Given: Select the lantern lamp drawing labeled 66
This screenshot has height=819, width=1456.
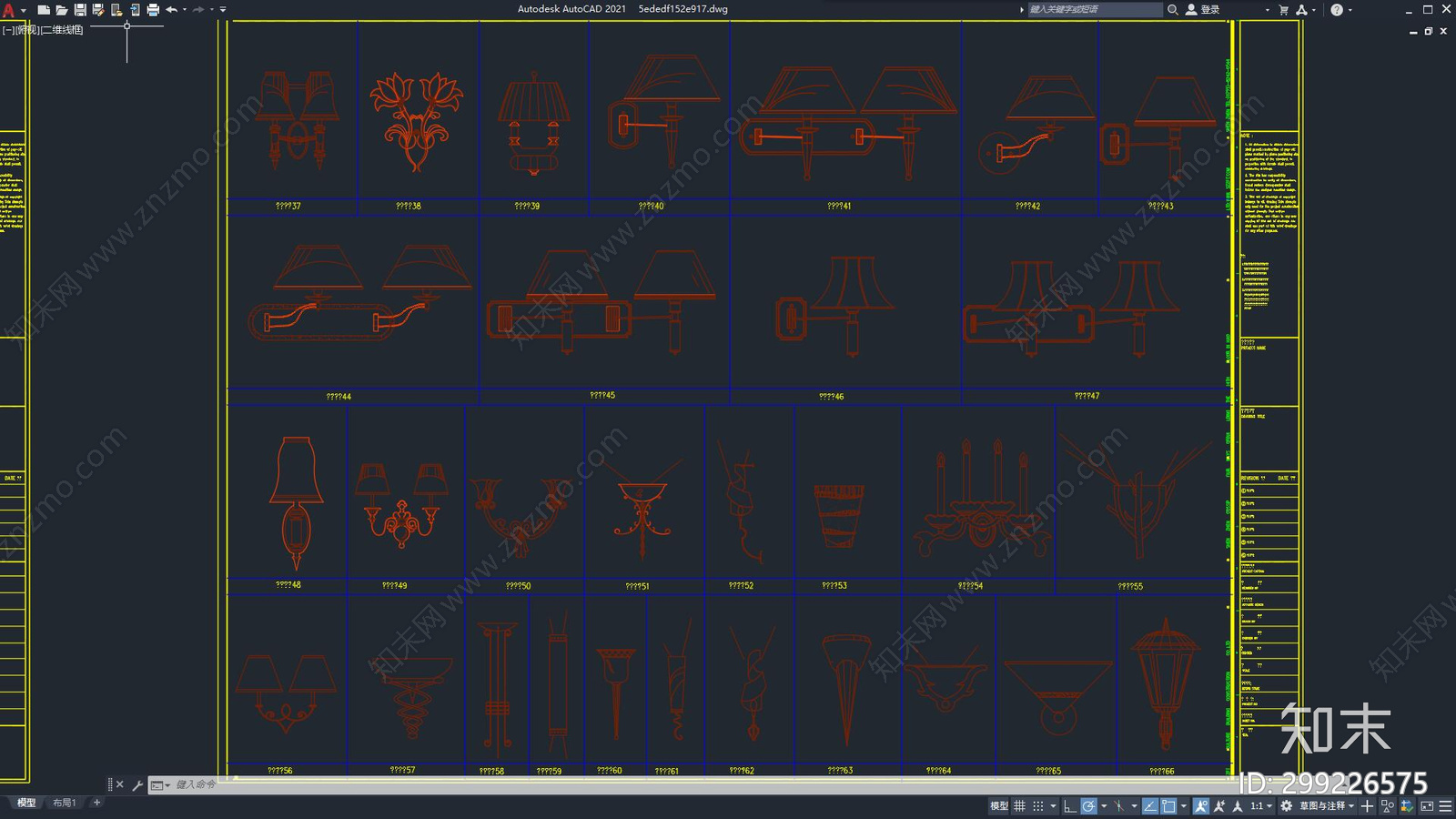Looking at the screenshot, I should (x=1166, y=682).
